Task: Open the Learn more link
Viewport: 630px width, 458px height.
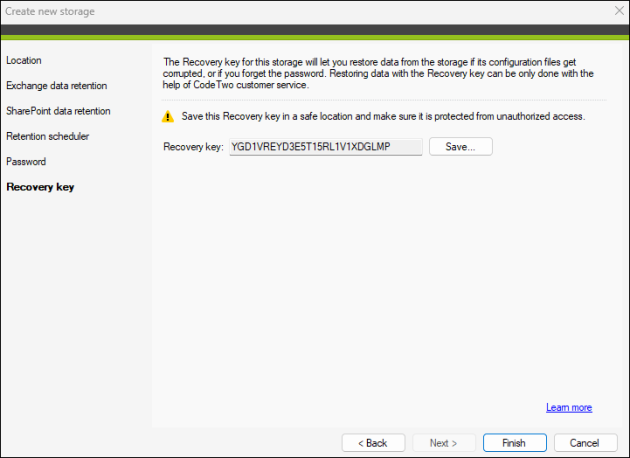Action: tap(569, 407)
